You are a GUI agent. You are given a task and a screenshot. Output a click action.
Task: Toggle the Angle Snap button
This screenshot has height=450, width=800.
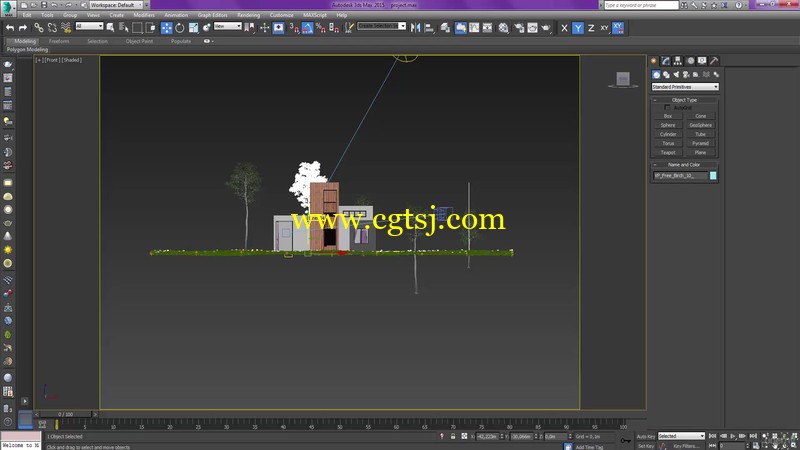(x=307, y=28)
